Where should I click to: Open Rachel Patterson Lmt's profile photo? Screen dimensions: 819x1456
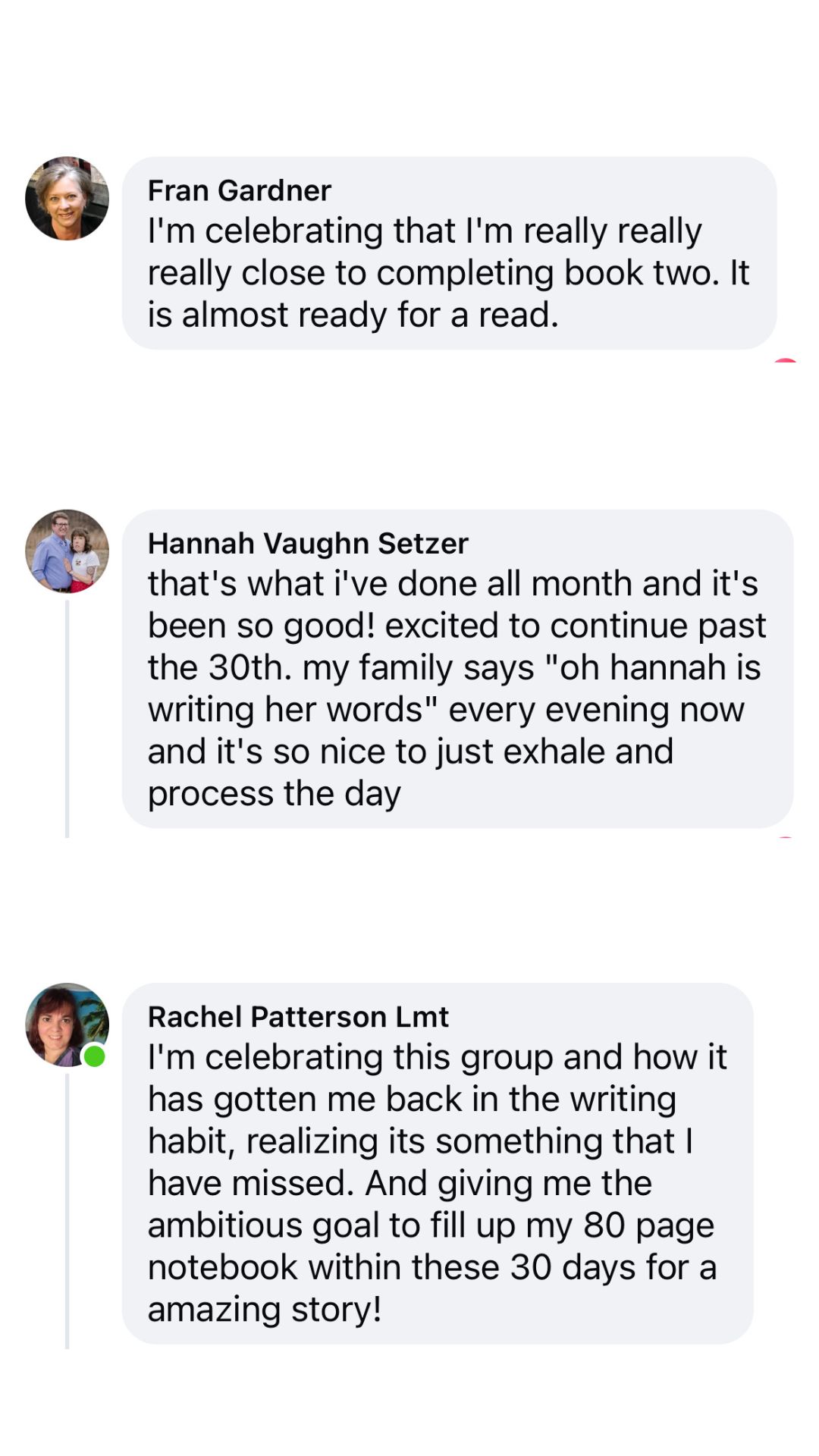(x=67, y=1025)
